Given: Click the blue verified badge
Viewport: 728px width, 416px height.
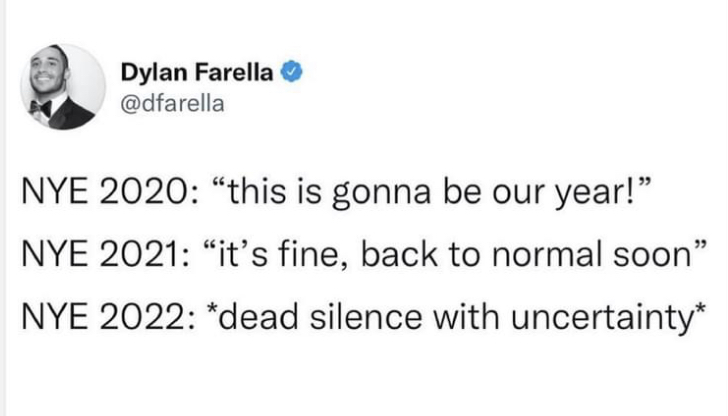Looking at the screenshot, I should coord(291,71).
